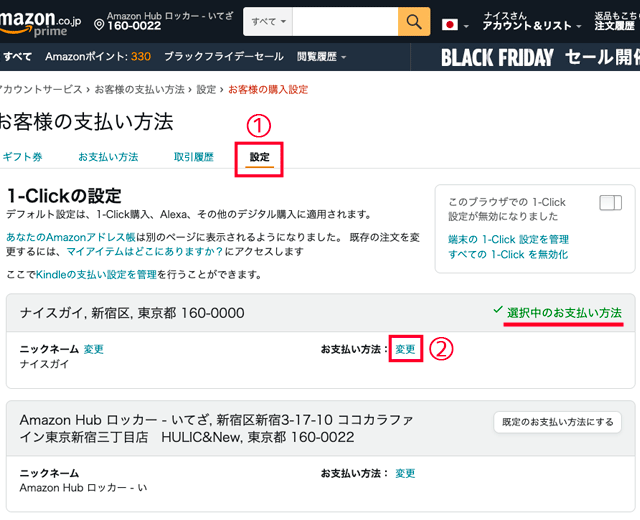640x520 pixels.
Task: Open the すべて search category dropdown
Action: point(268,22)
